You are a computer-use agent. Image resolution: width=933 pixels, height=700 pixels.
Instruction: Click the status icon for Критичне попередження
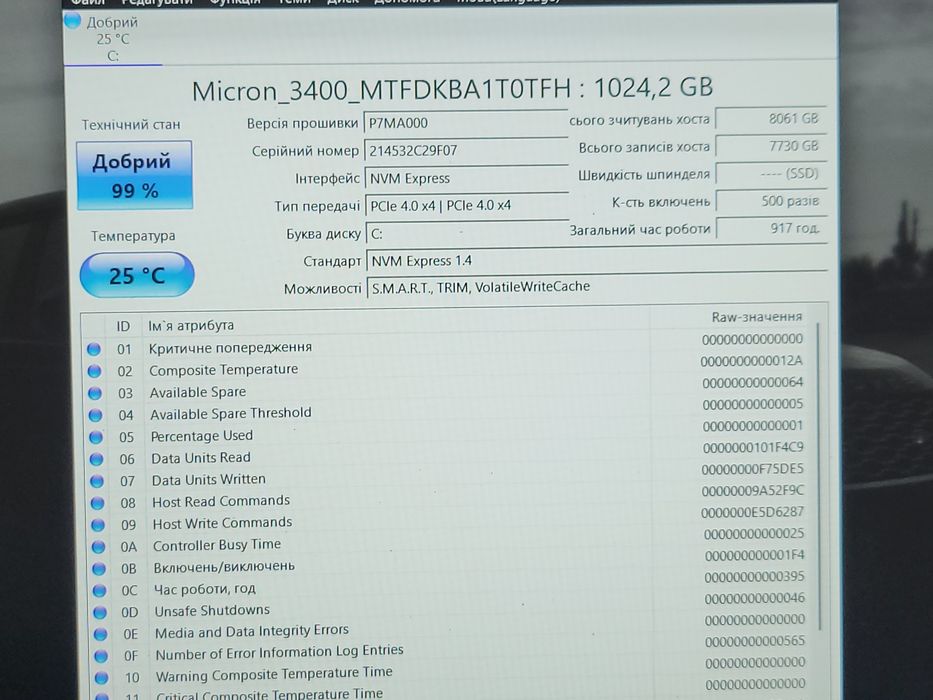pos(94,349)
